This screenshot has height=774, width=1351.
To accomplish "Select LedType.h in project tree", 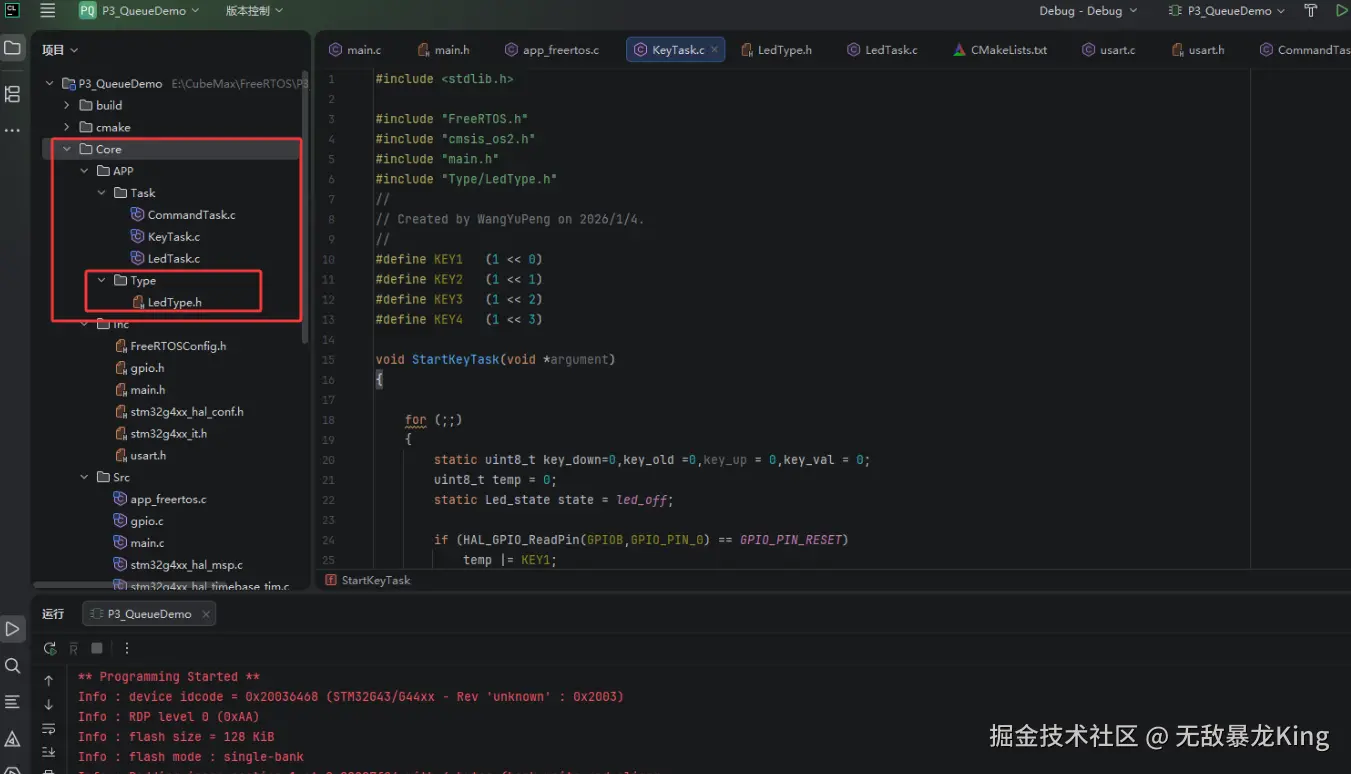I will 166,302.
